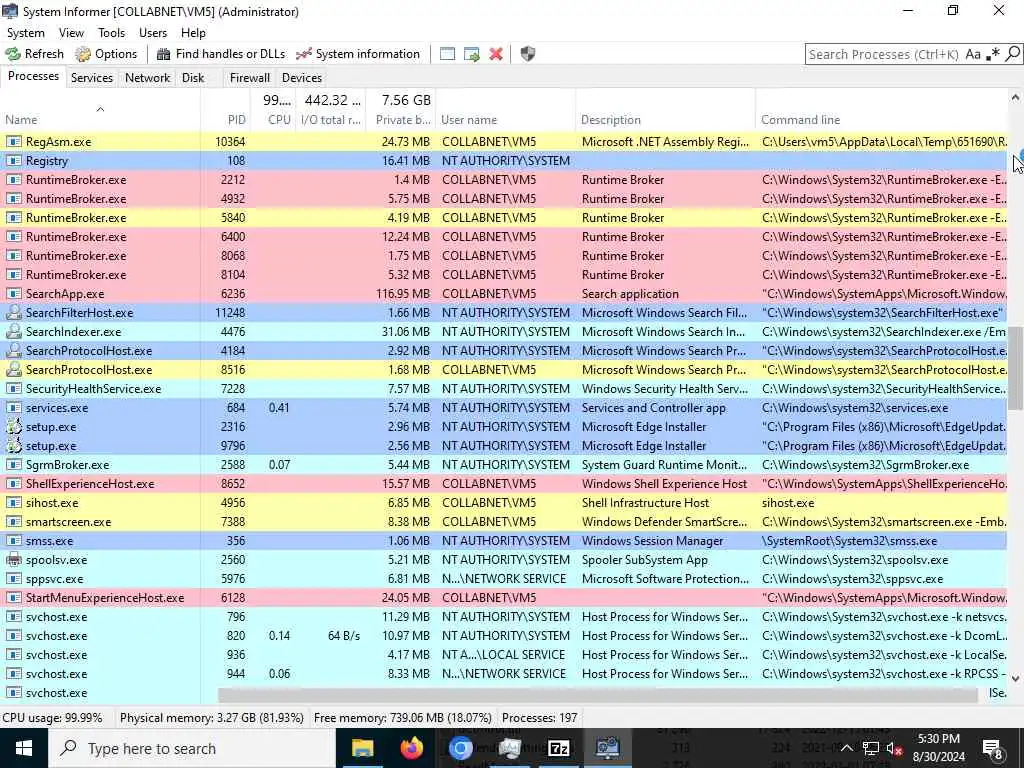The width and height of the screenshot is (1024, 768).
Task: Select ShellExperienceHost.exe process
Action: (x=504, y=484)
